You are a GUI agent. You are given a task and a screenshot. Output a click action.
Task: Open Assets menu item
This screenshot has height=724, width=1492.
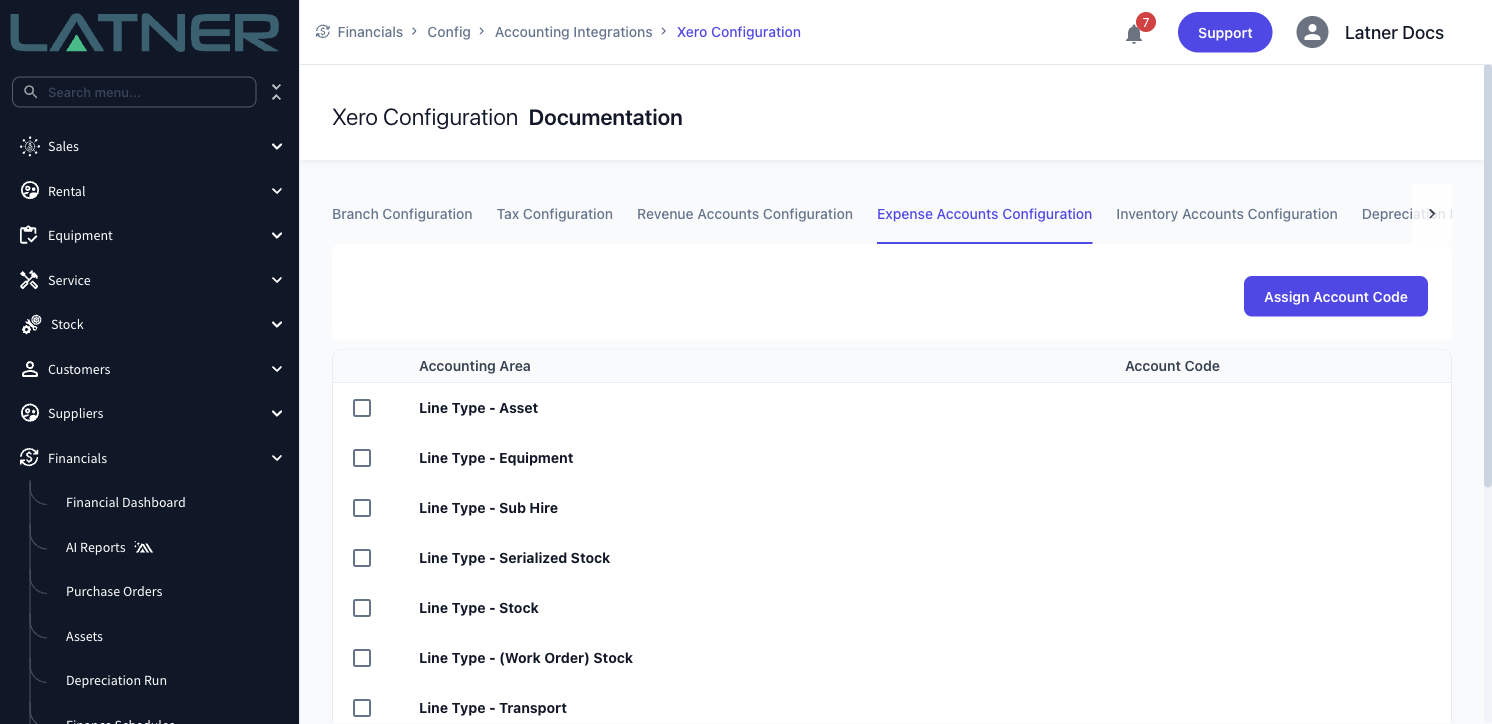[84, 636]
